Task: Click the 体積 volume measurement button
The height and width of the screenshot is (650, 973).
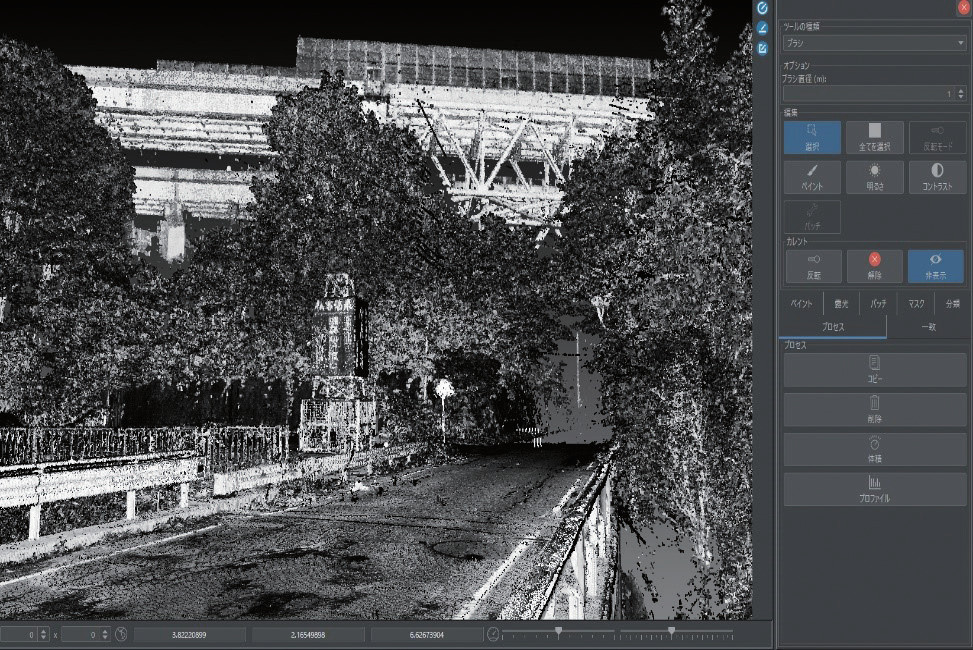Action: [x=874, y=449]
